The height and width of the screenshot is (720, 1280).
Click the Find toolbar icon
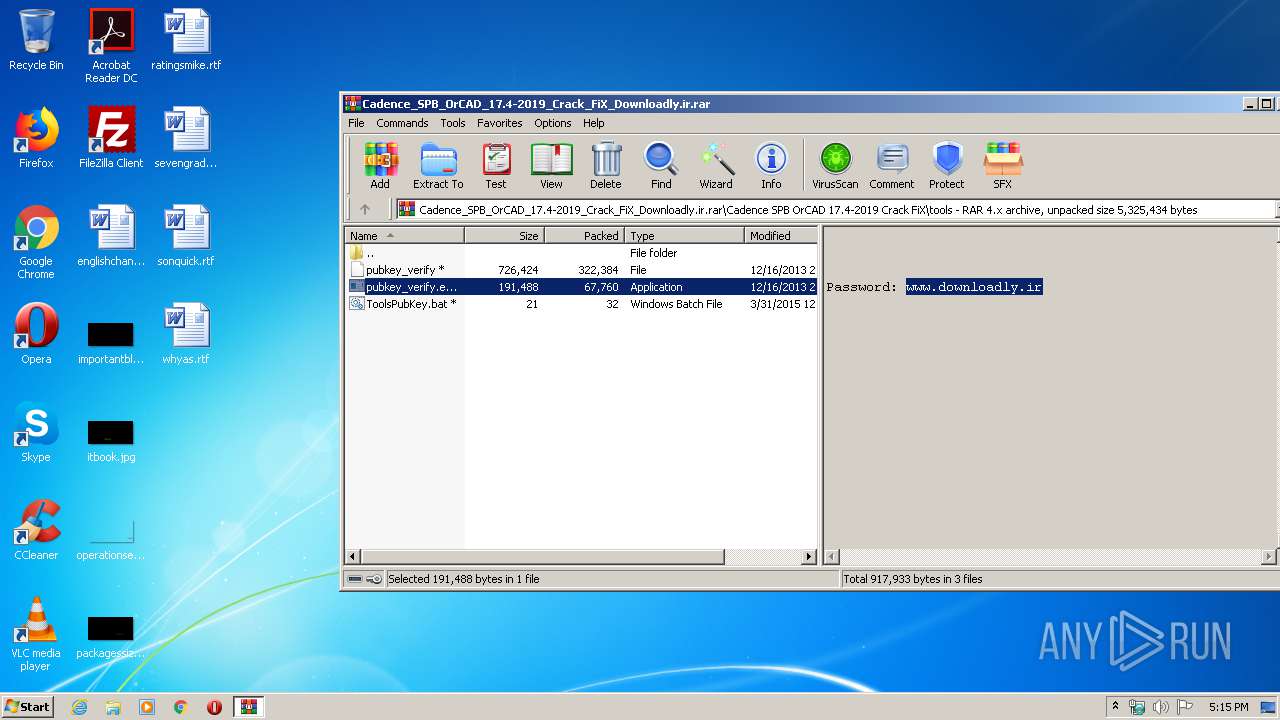click(x=661, y=165)
